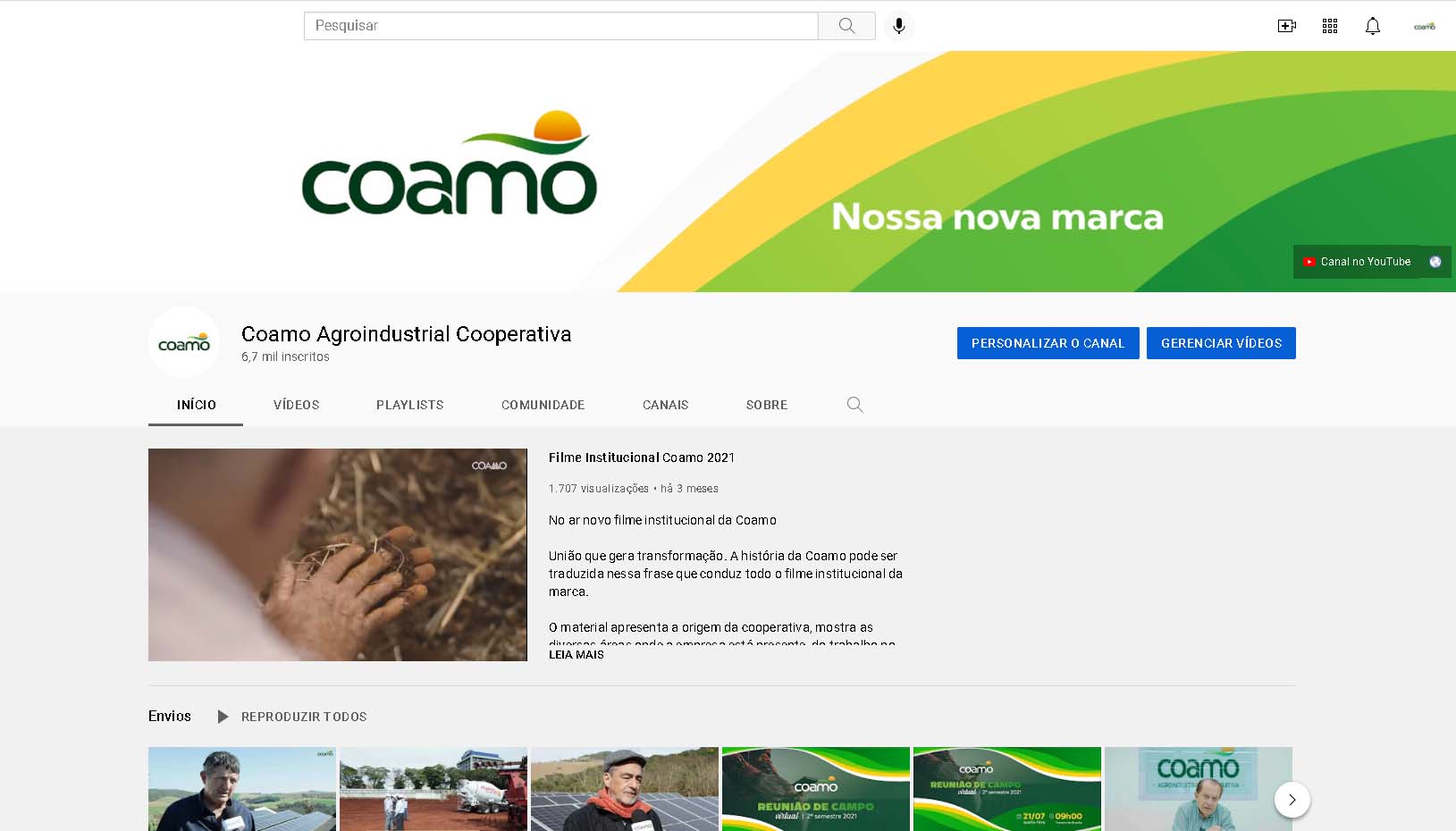Viewport: 1456px width, 831px height.
Task: Open thumbnail with cement mixer truck
Action: click(433, 789)
